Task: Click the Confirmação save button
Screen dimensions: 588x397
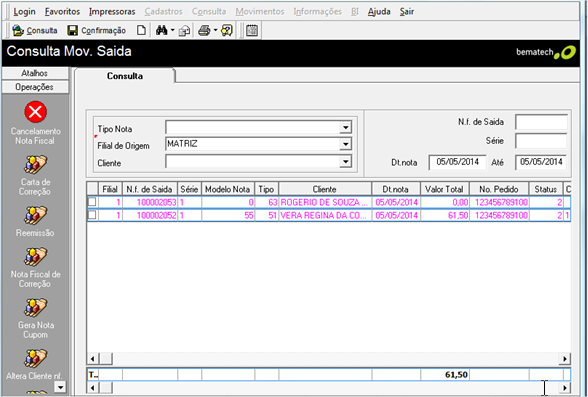Action: click(x=96, y=30)
